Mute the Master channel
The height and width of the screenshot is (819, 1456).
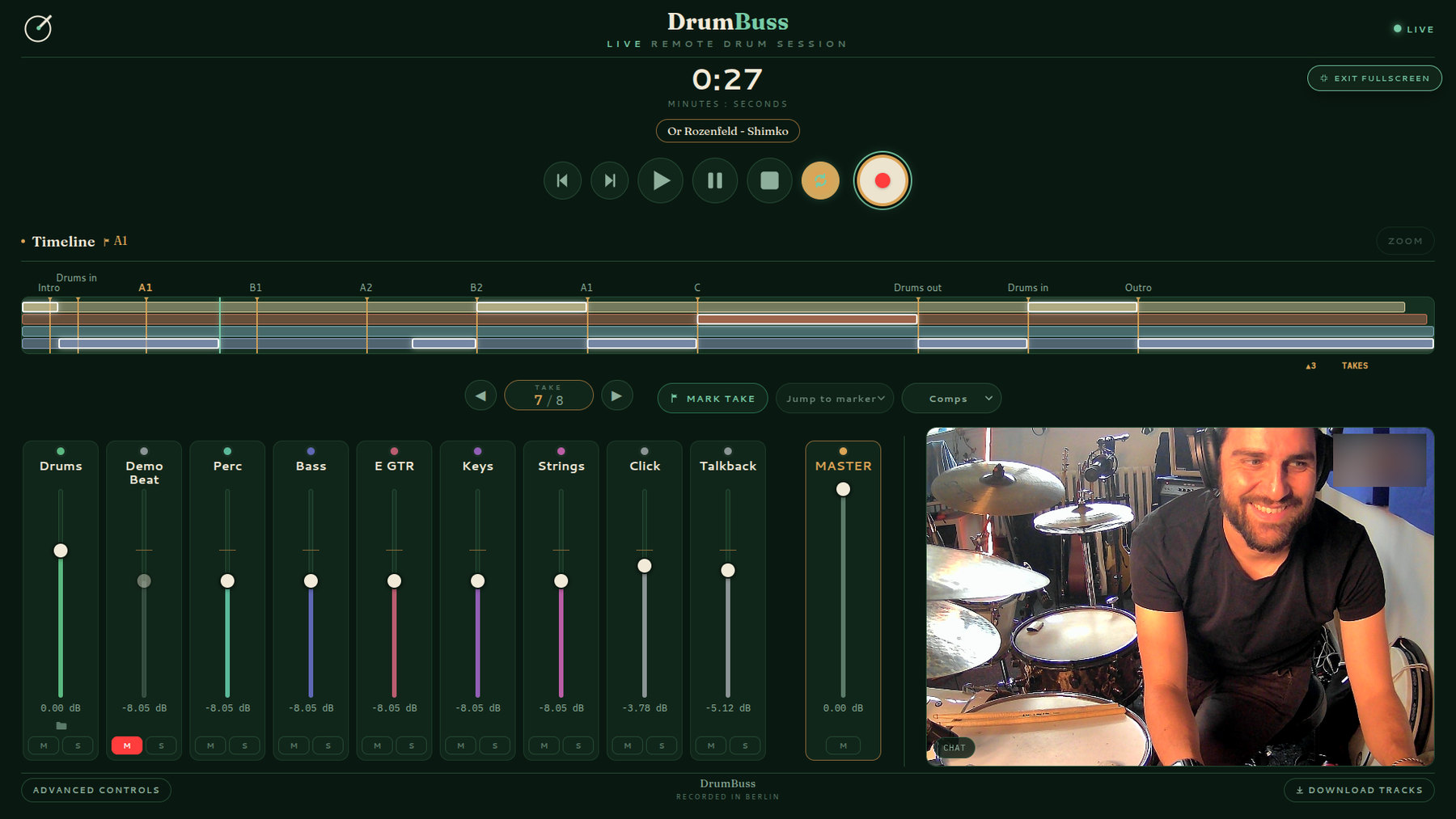(843, 745)
